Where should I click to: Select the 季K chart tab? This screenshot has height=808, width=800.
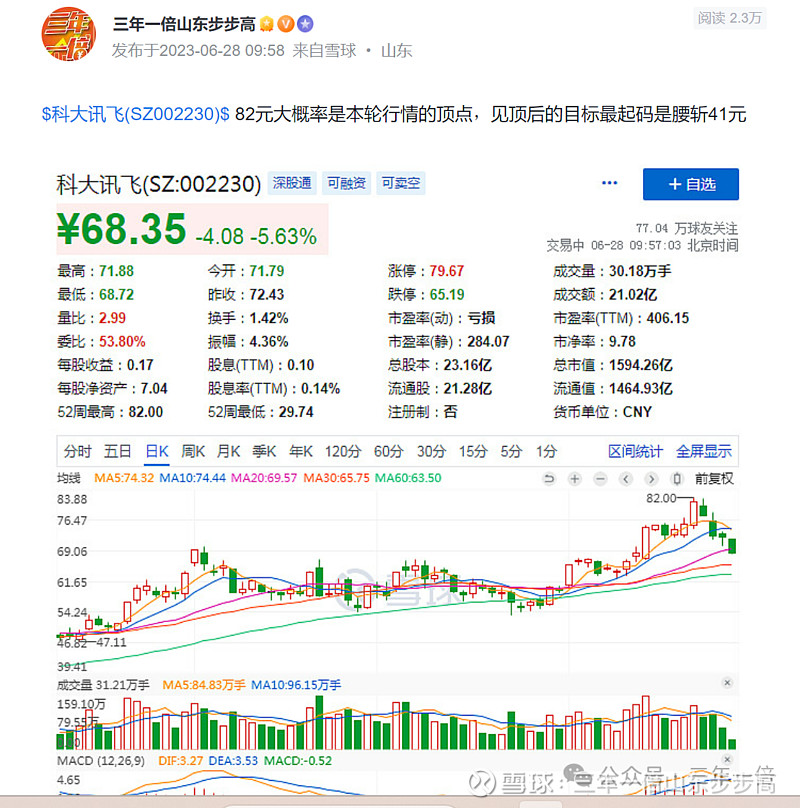coord(264,451)
